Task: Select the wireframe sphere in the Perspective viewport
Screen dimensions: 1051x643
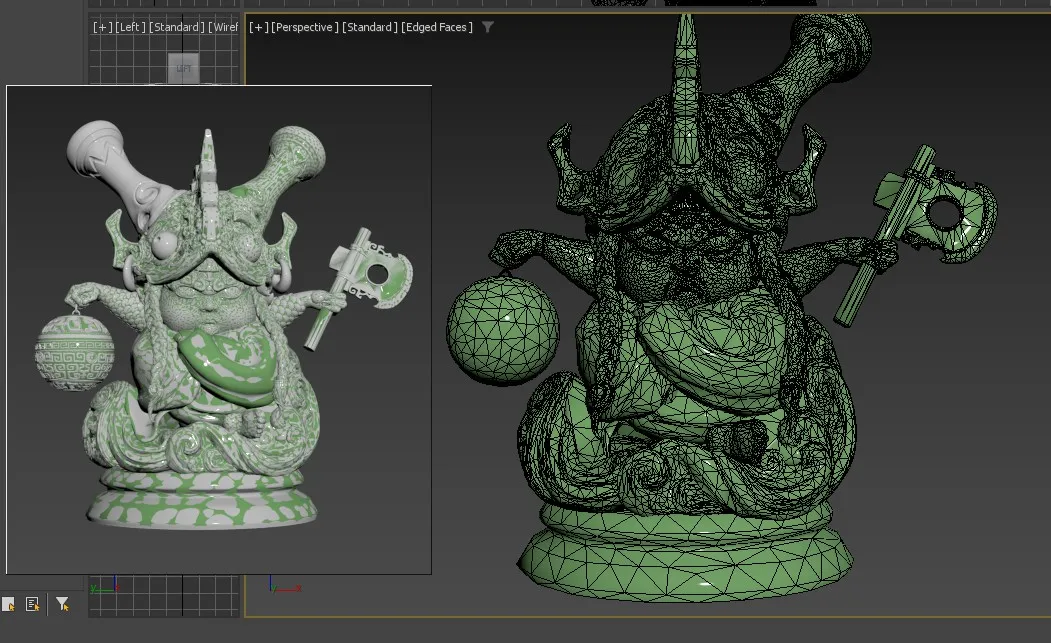Action: coord(501,327)
